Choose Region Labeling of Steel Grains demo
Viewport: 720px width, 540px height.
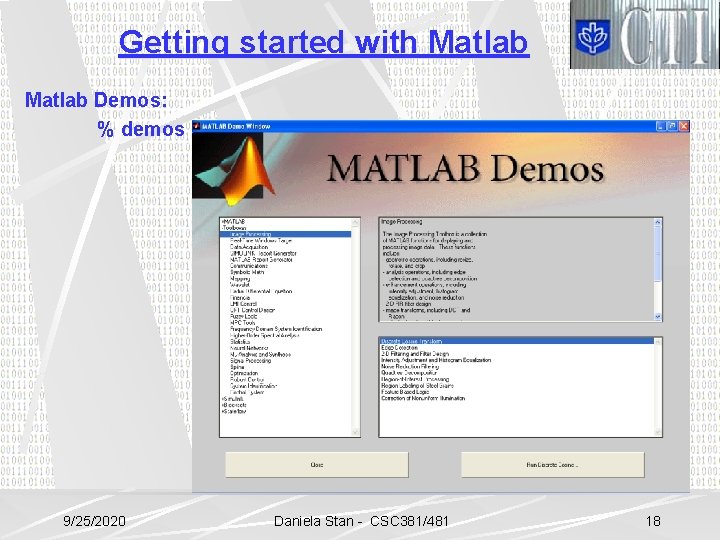click(x=417, y=386)
